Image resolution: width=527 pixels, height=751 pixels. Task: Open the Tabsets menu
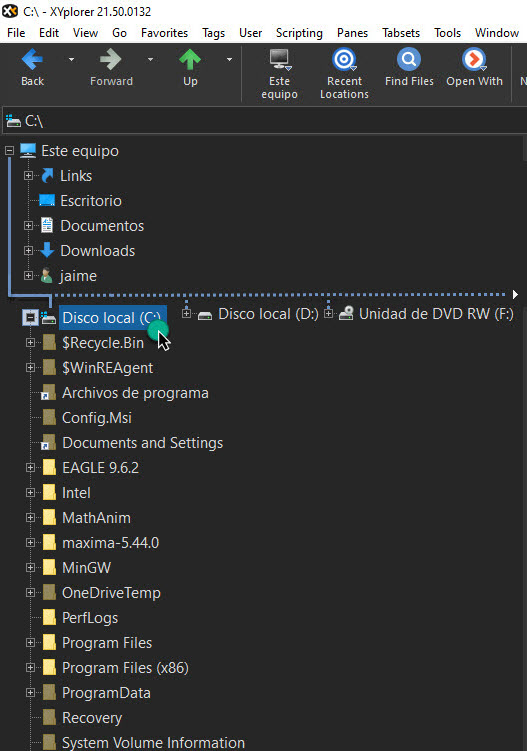tap(401, 33)
